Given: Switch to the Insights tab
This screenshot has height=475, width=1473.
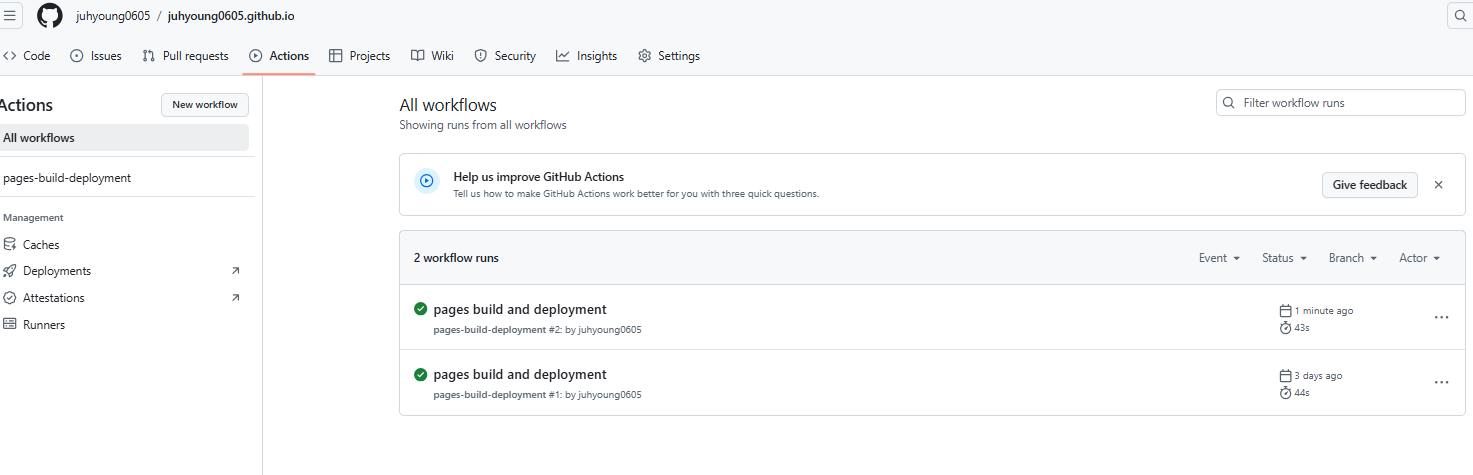Looking at the screenshot, I should [587, 56].
